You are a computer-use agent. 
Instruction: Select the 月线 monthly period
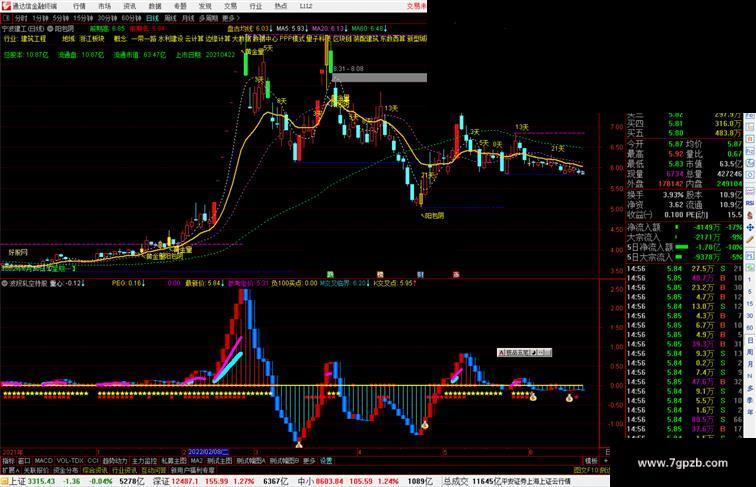[x=188, y=18]
